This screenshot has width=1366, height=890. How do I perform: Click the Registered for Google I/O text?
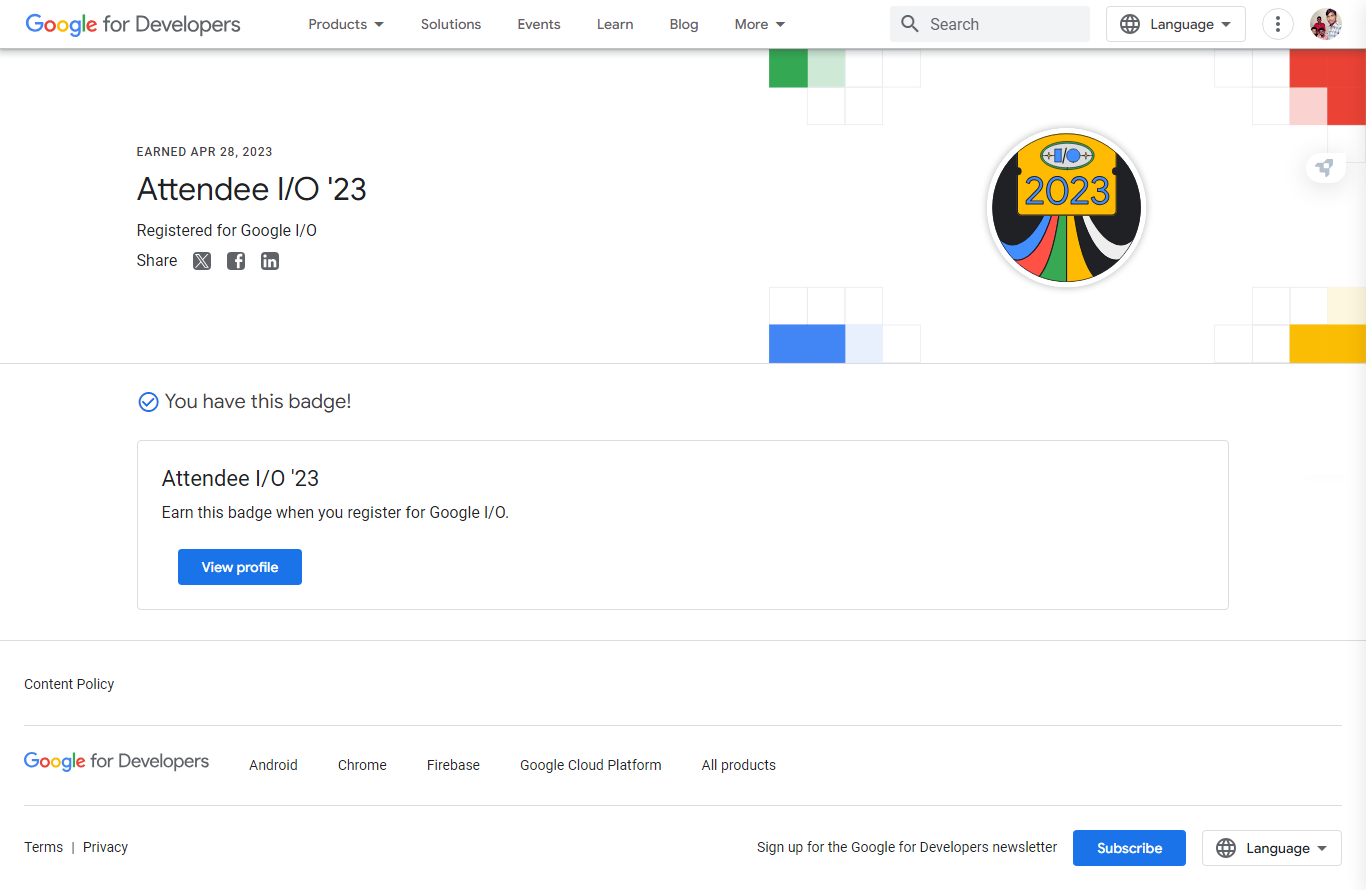[227, 231]
